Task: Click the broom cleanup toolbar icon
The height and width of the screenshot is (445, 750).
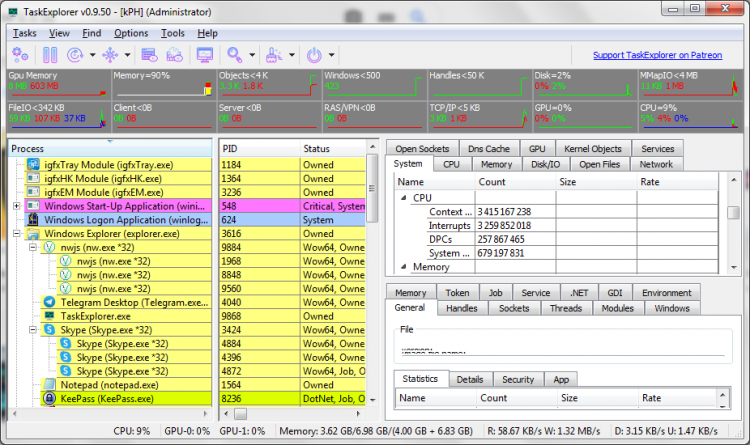Action: [x=273, y=55]
